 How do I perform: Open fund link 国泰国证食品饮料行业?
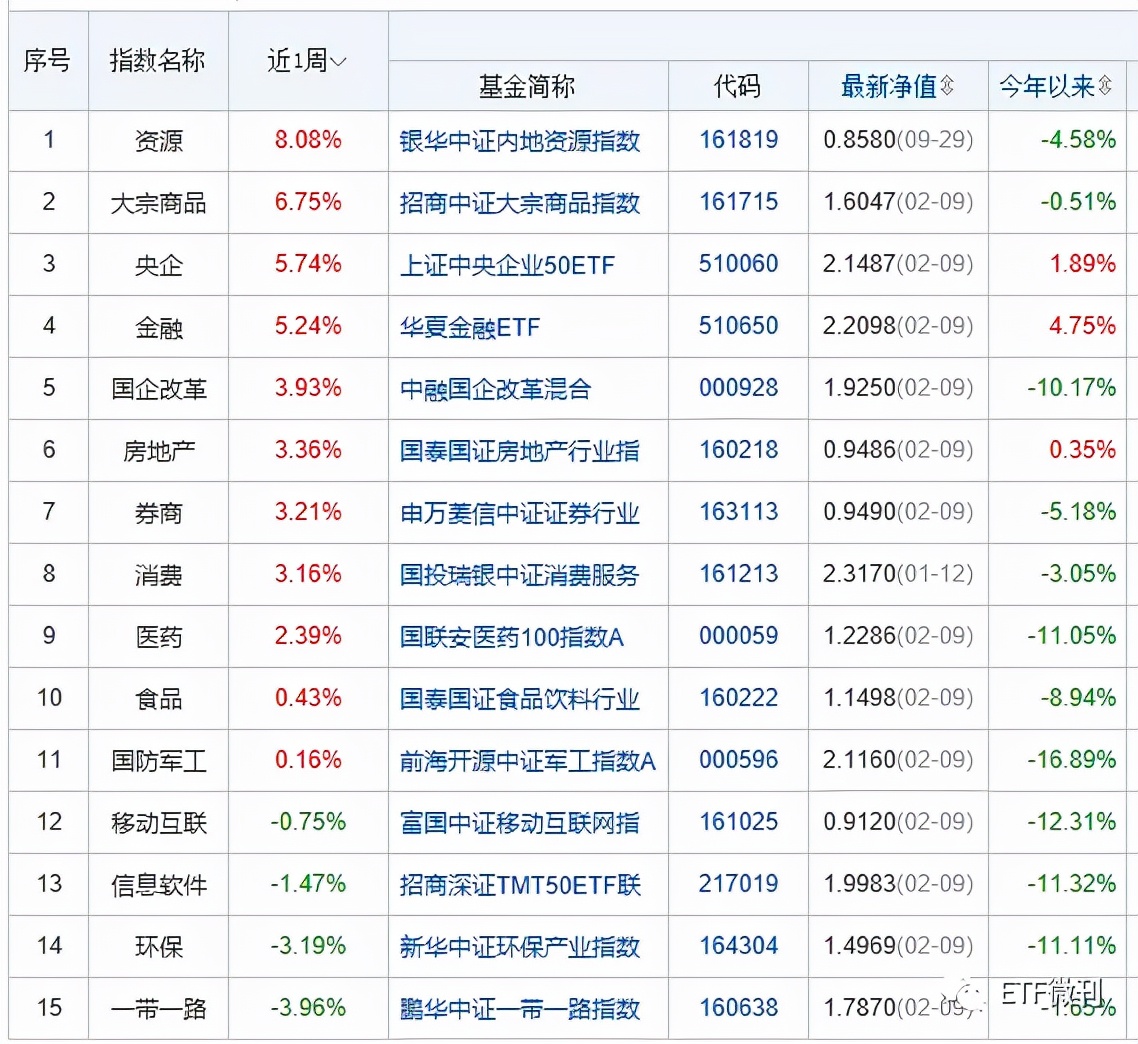pyautogui.click(x=520, y=699)
